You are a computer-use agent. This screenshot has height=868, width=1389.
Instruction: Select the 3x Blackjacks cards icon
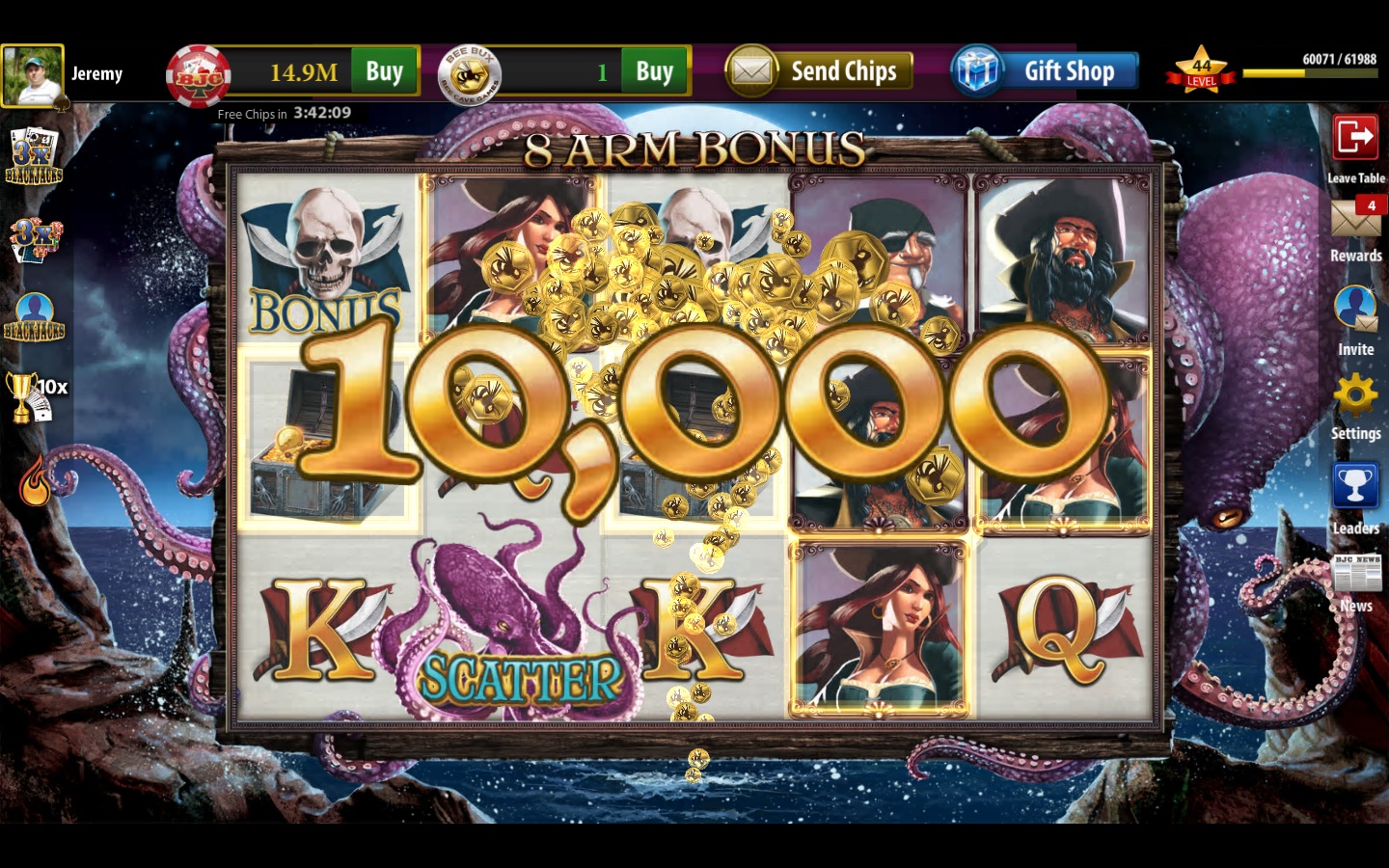[34, 155]
